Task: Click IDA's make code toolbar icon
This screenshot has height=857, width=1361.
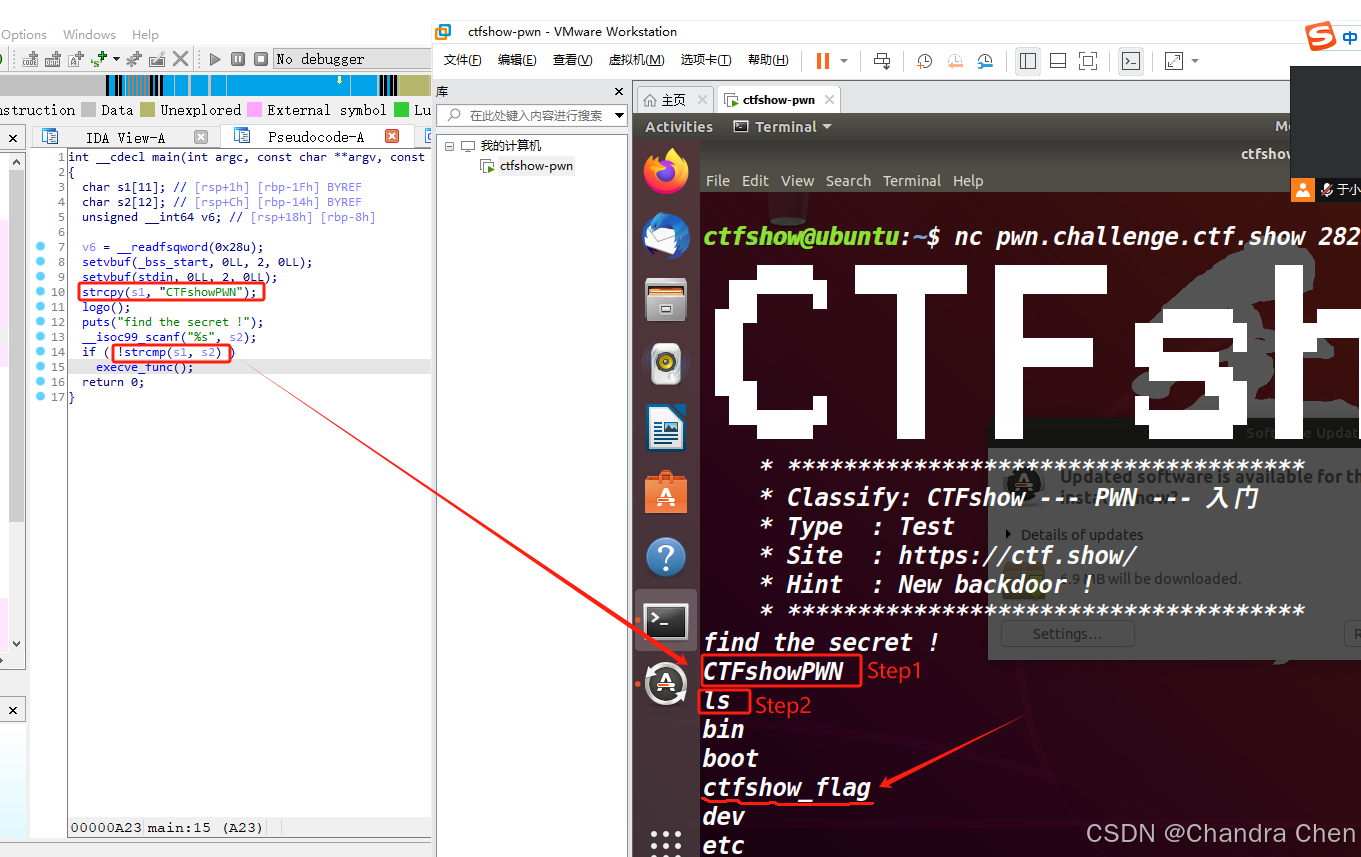Action: tap(29, 59)
